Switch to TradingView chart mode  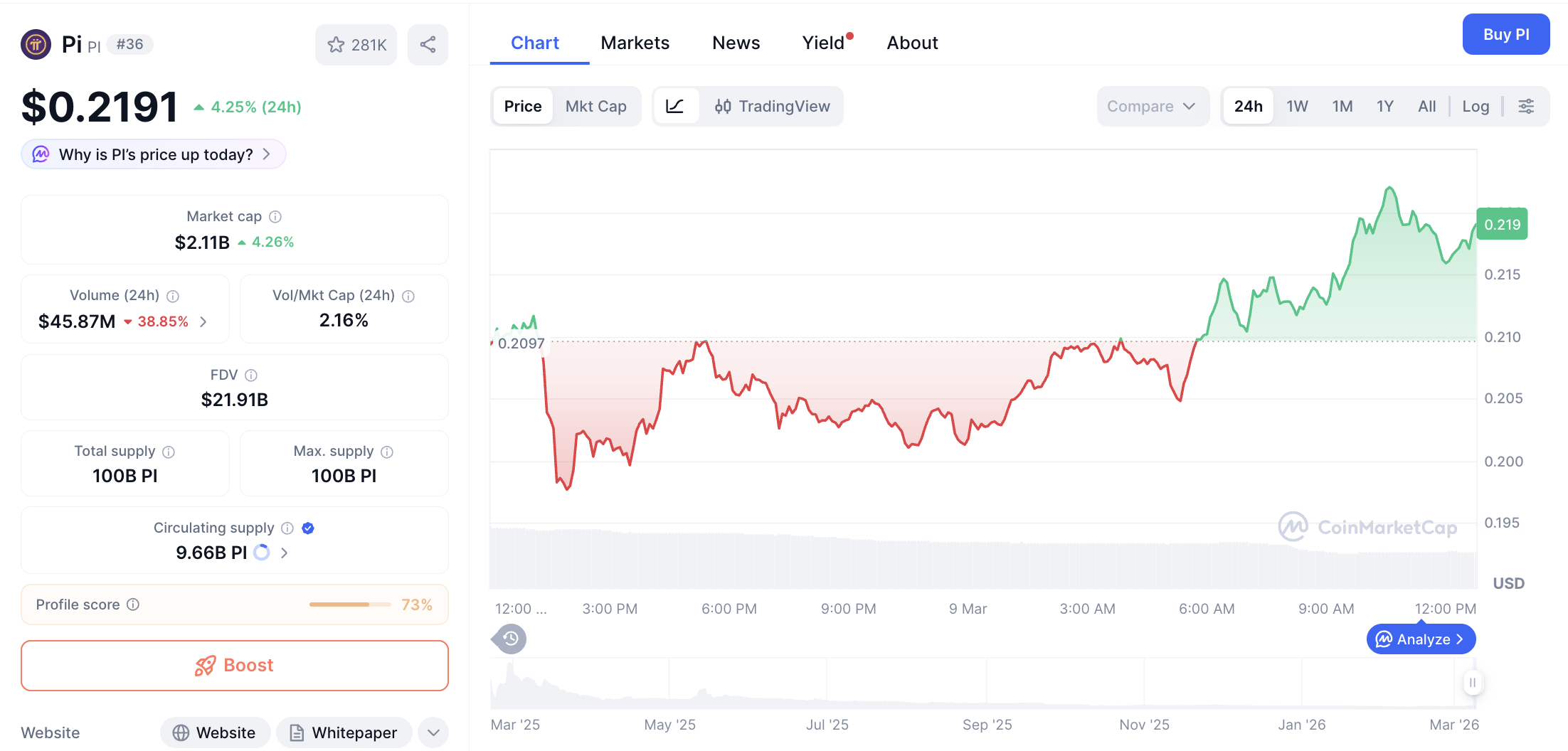coord(775,106)
